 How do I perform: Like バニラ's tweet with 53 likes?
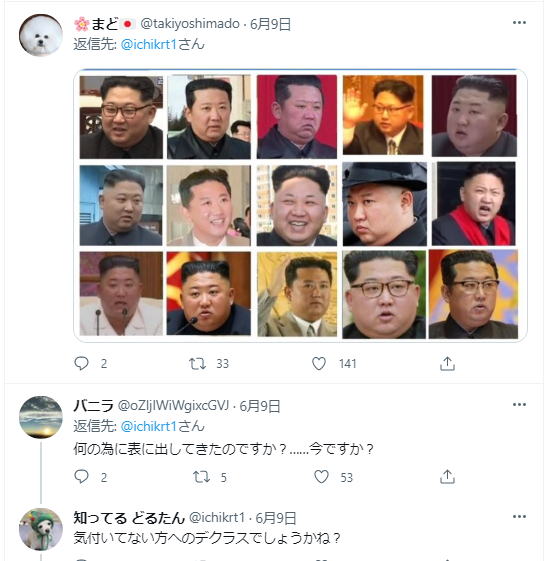(x=321, y=477)
